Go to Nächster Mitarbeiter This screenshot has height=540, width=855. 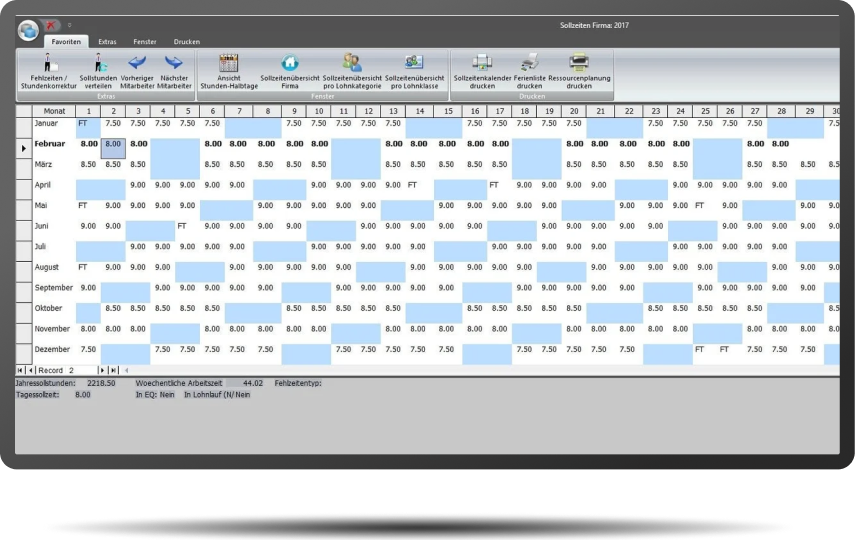point(174,71)
